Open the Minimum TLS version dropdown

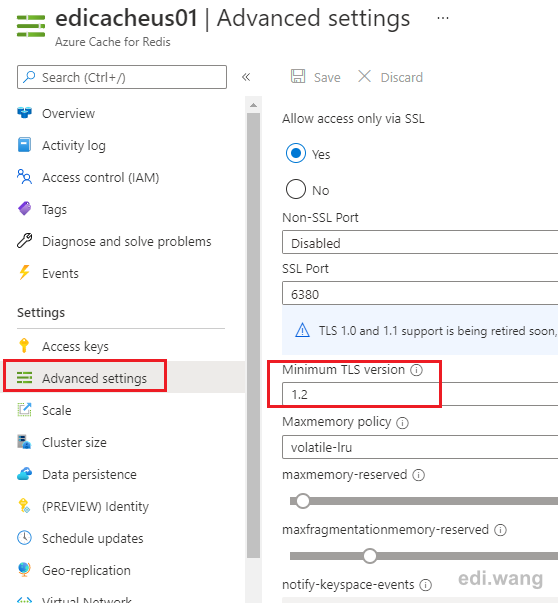(420, 394)
